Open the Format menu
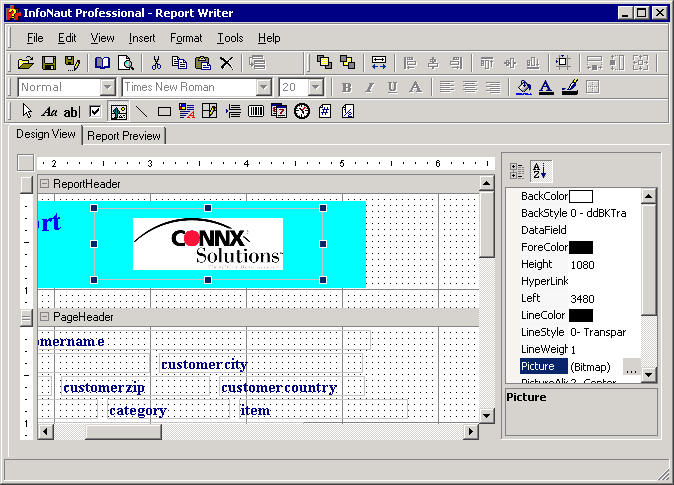Viewport: 674px width, 485px height. [x=186, y=38]
